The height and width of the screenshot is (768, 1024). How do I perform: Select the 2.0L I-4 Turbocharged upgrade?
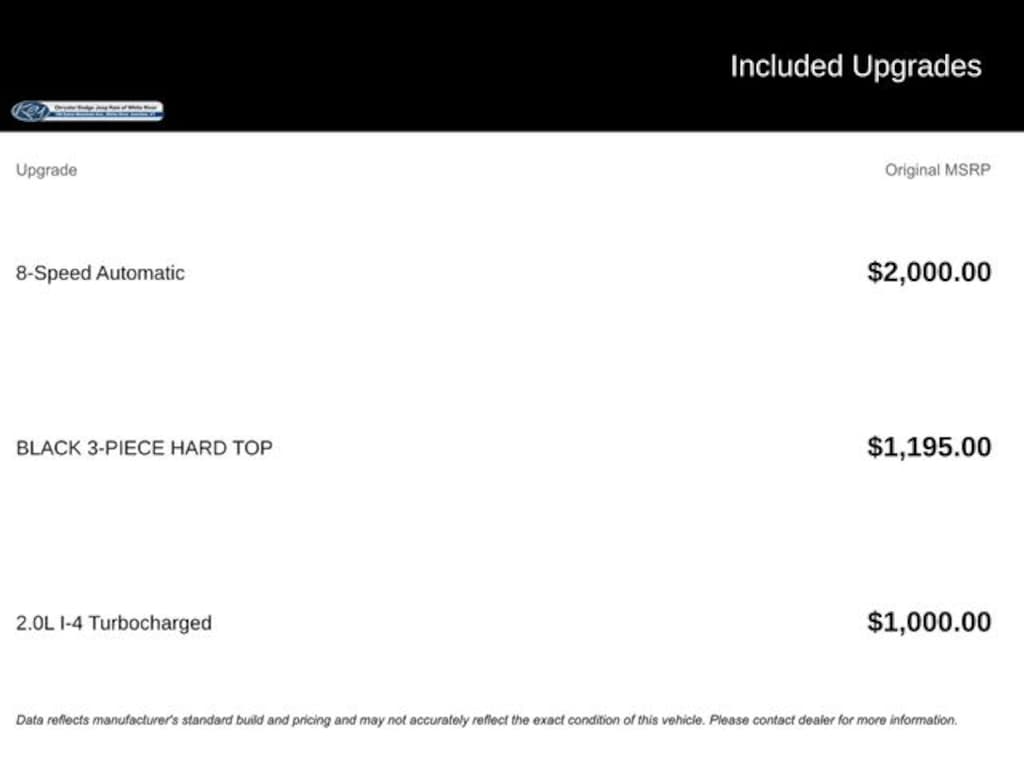(x=114, y=623)
